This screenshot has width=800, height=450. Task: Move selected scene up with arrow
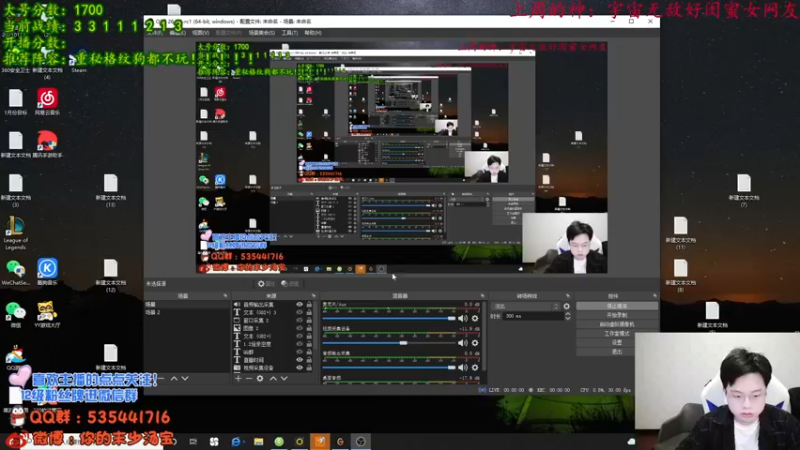(174, 379)
